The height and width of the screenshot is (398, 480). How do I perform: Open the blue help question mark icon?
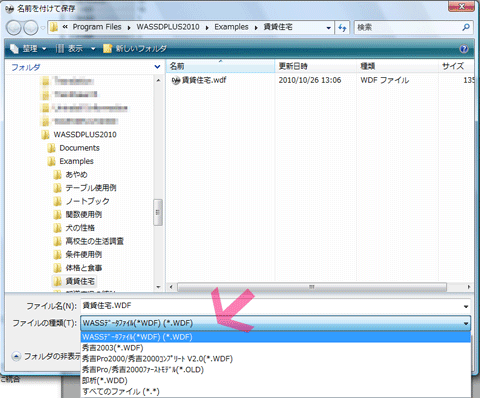tap(464, 49)
